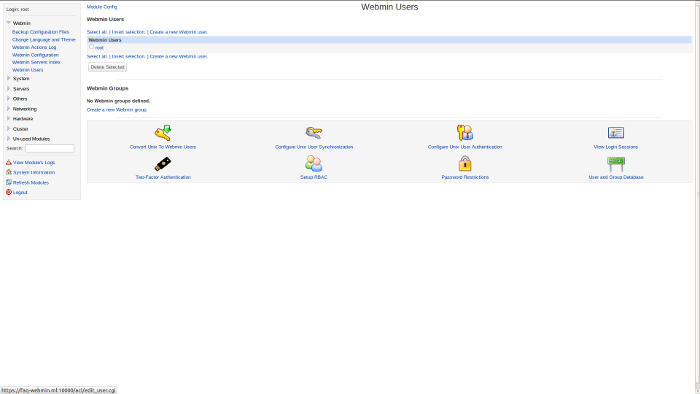Open Backup Configuration Files in sidebar
The image size is (700, 394).
(x=41, y=32)
